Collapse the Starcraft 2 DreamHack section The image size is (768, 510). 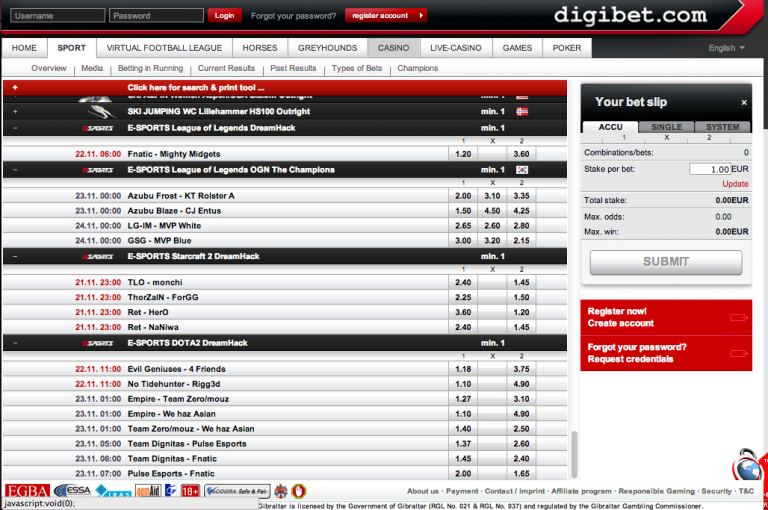tap(15, 257)
